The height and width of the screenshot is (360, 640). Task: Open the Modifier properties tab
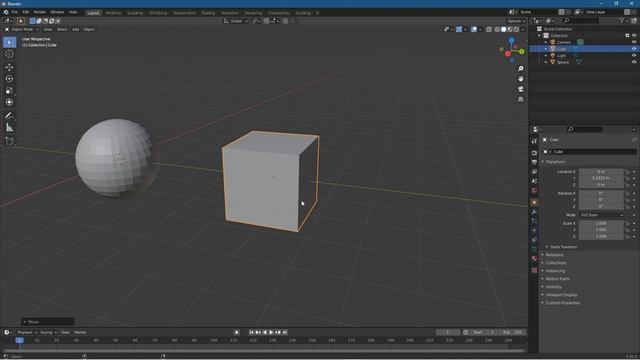point(534,212)
